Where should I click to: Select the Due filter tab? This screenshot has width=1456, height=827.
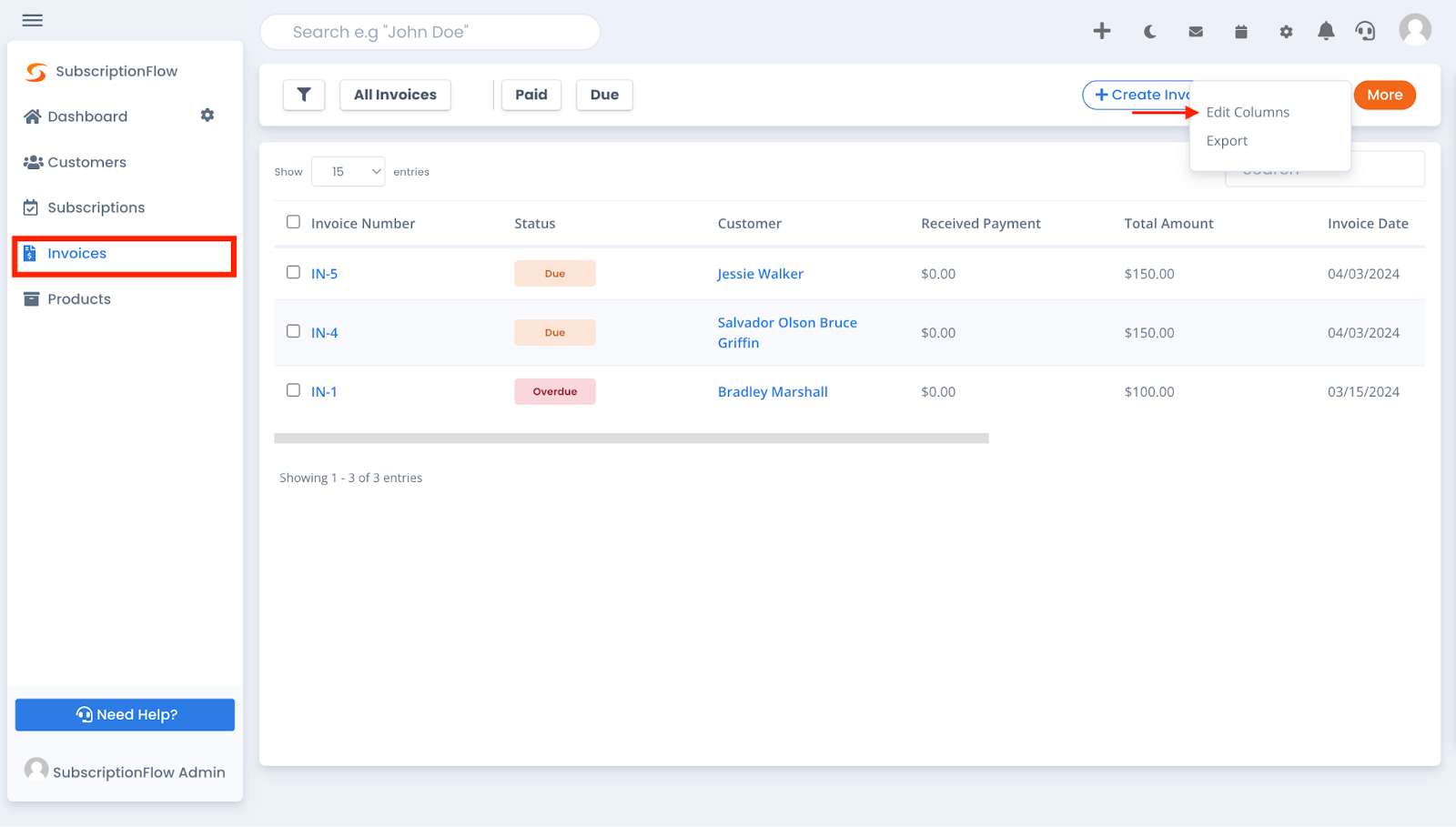pyautogui.click(x=604, y=95)
